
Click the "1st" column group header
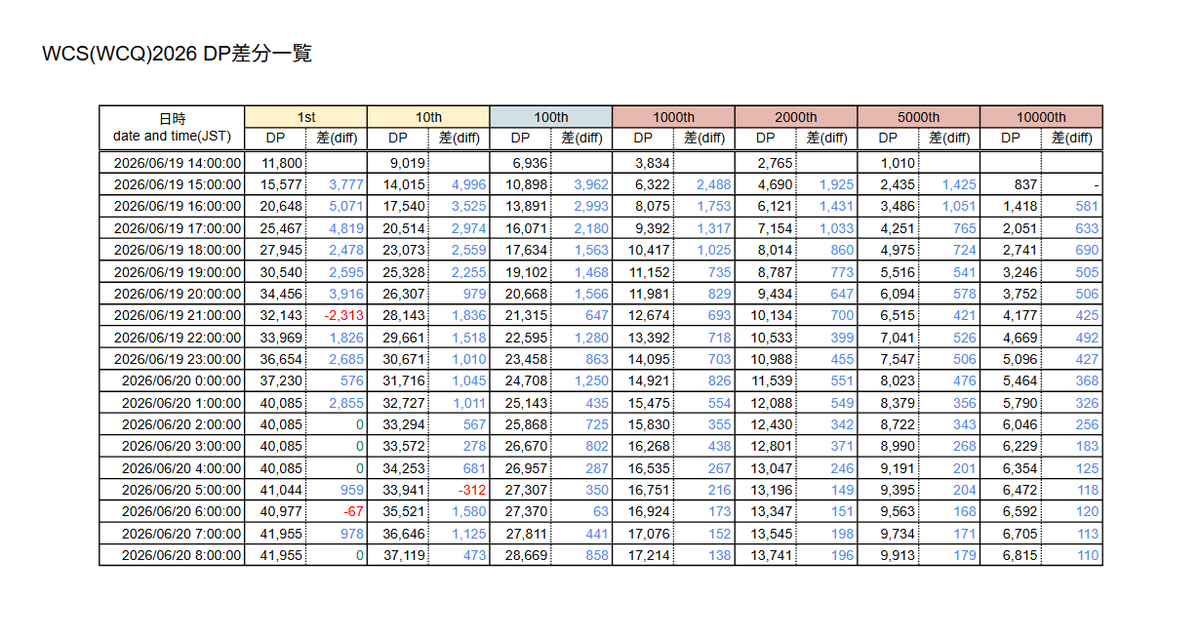(306, 117)
